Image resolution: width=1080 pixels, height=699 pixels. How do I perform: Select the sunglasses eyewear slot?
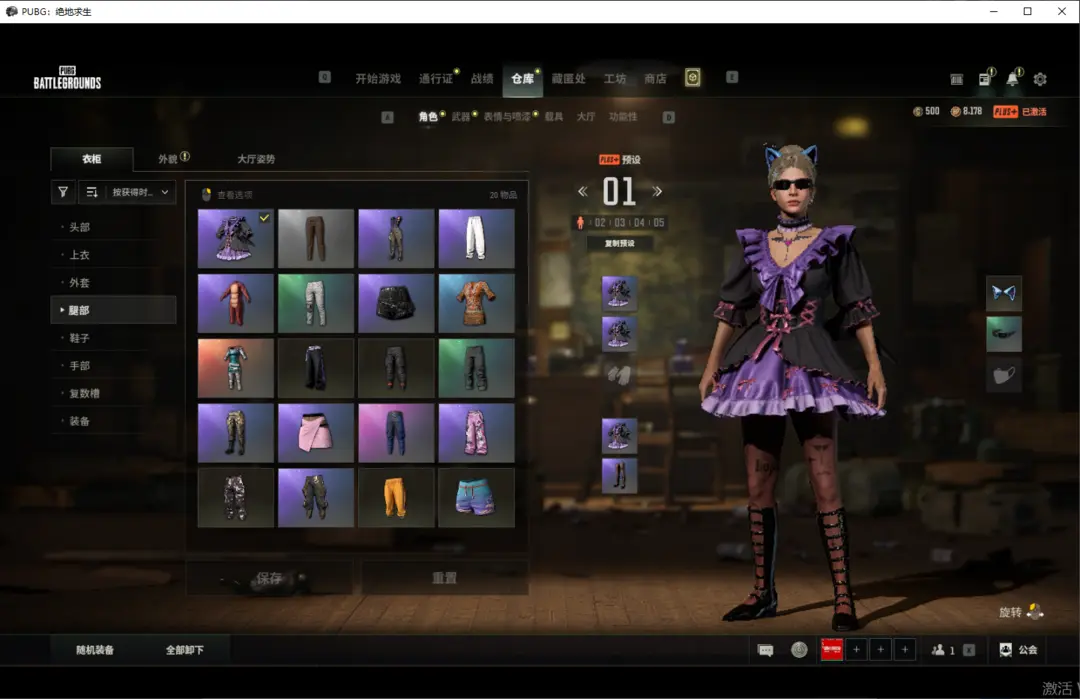click(1004, 335)
